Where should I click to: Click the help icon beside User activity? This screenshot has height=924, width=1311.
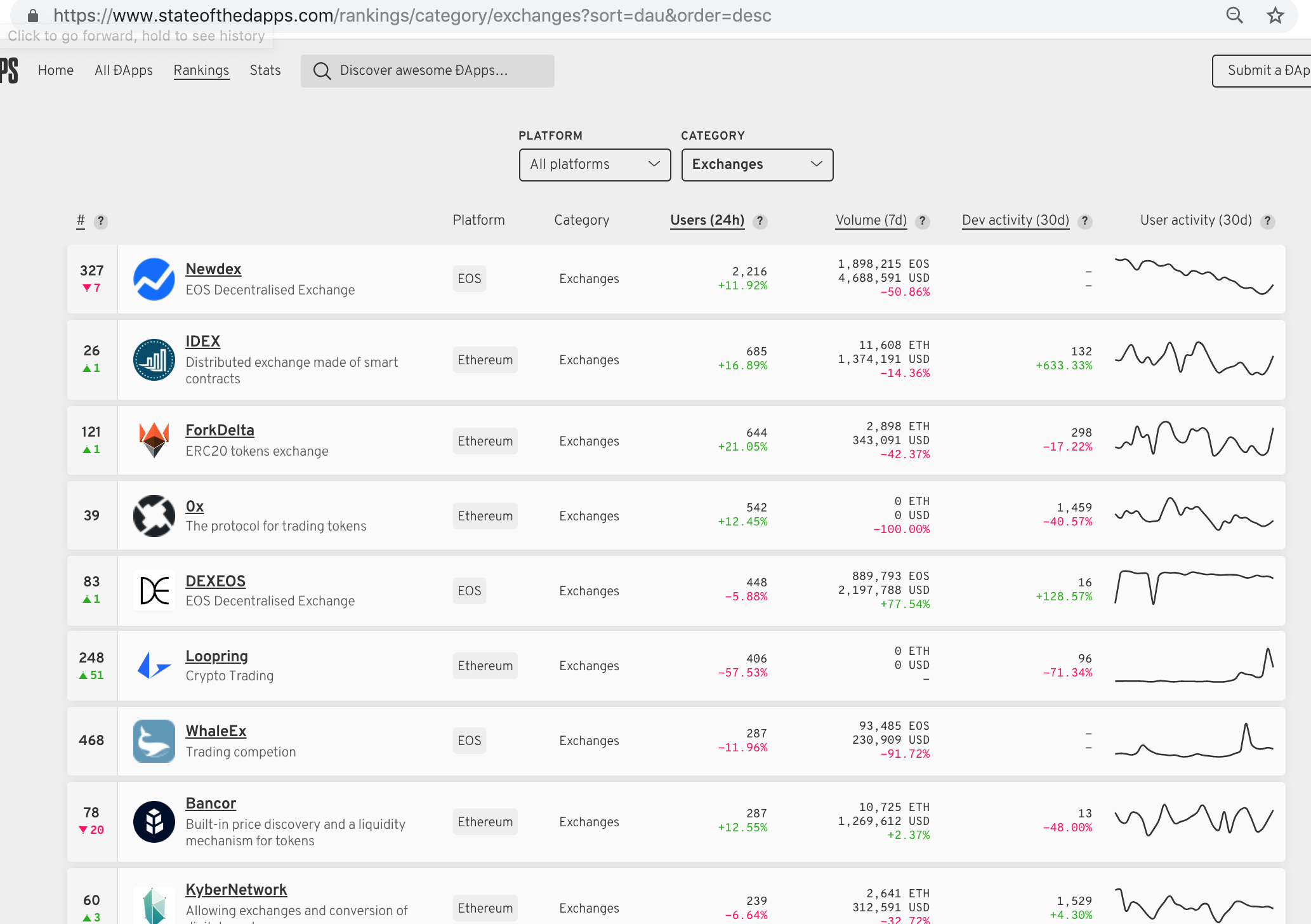tap(1268, 221)
